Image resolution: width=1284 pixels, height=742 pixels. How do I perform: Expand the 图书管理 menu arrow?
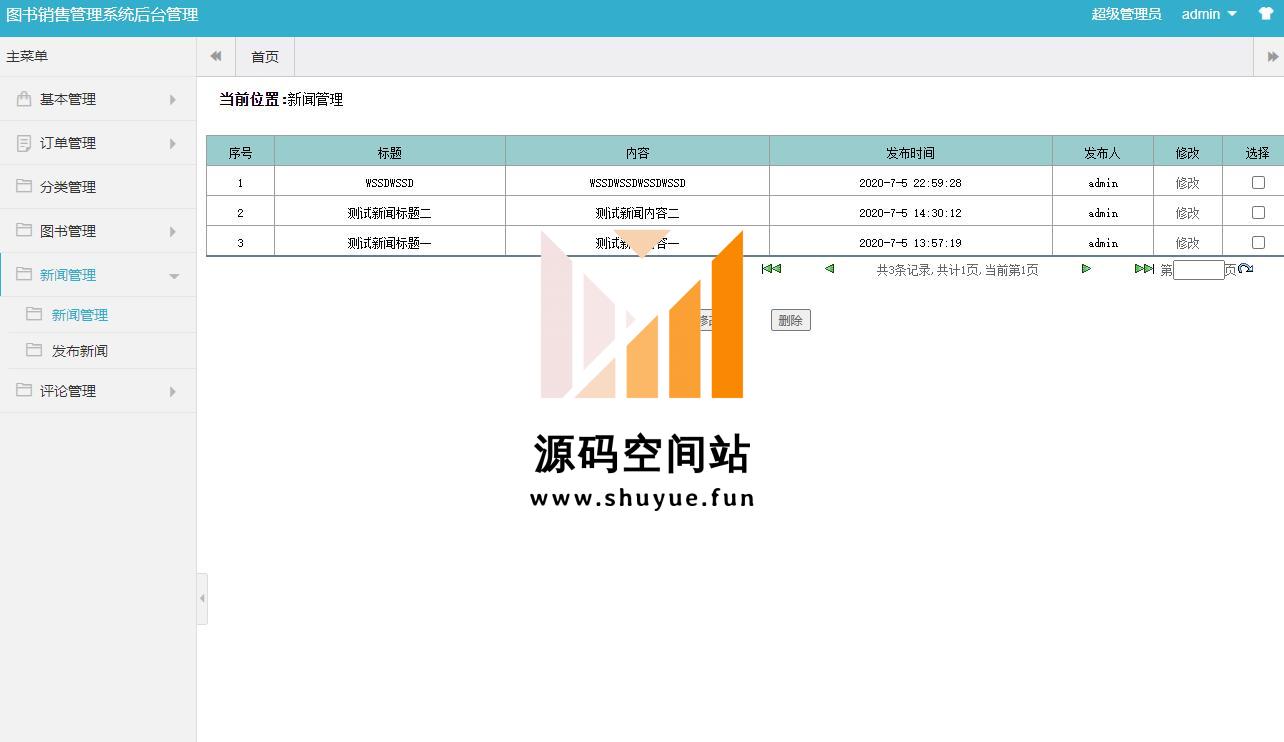[172, 231]
